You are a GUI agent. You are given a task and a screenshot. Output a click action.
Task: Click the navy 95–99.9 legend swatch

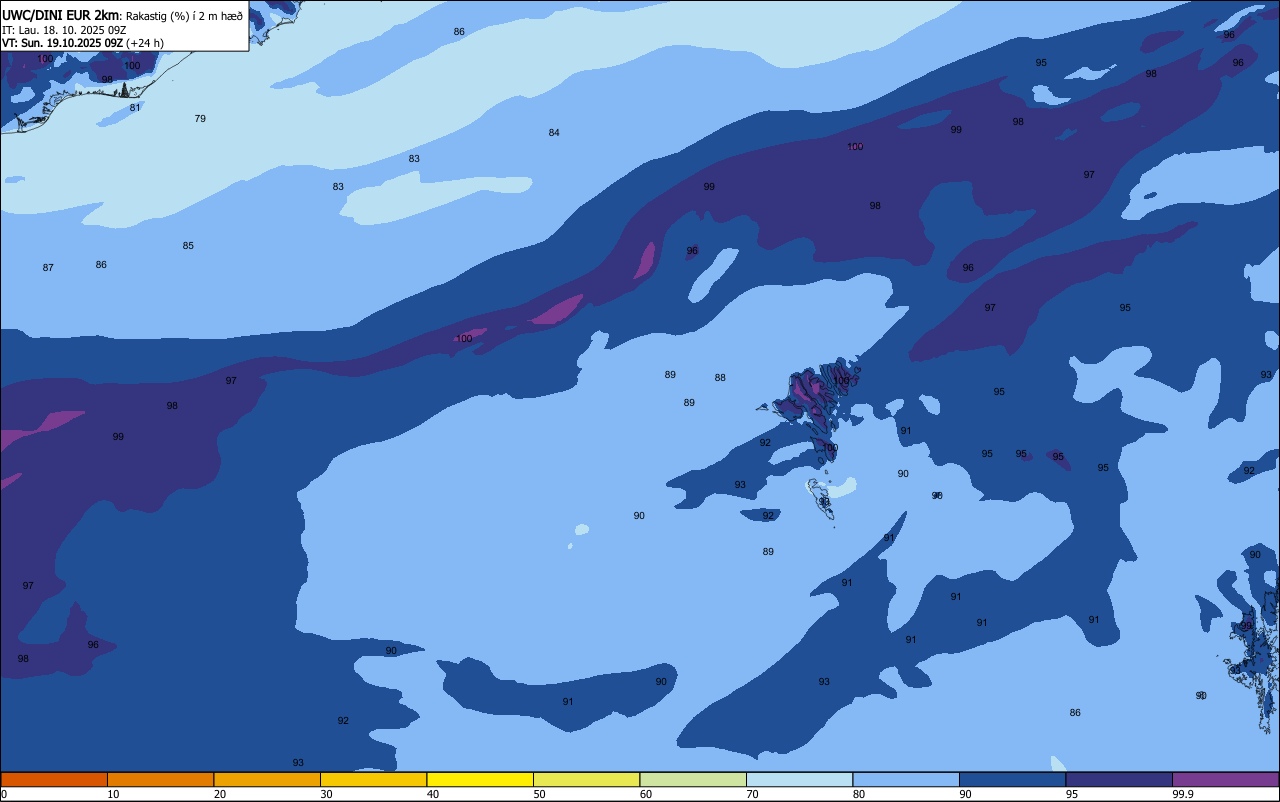click(x=1119, y=779)
